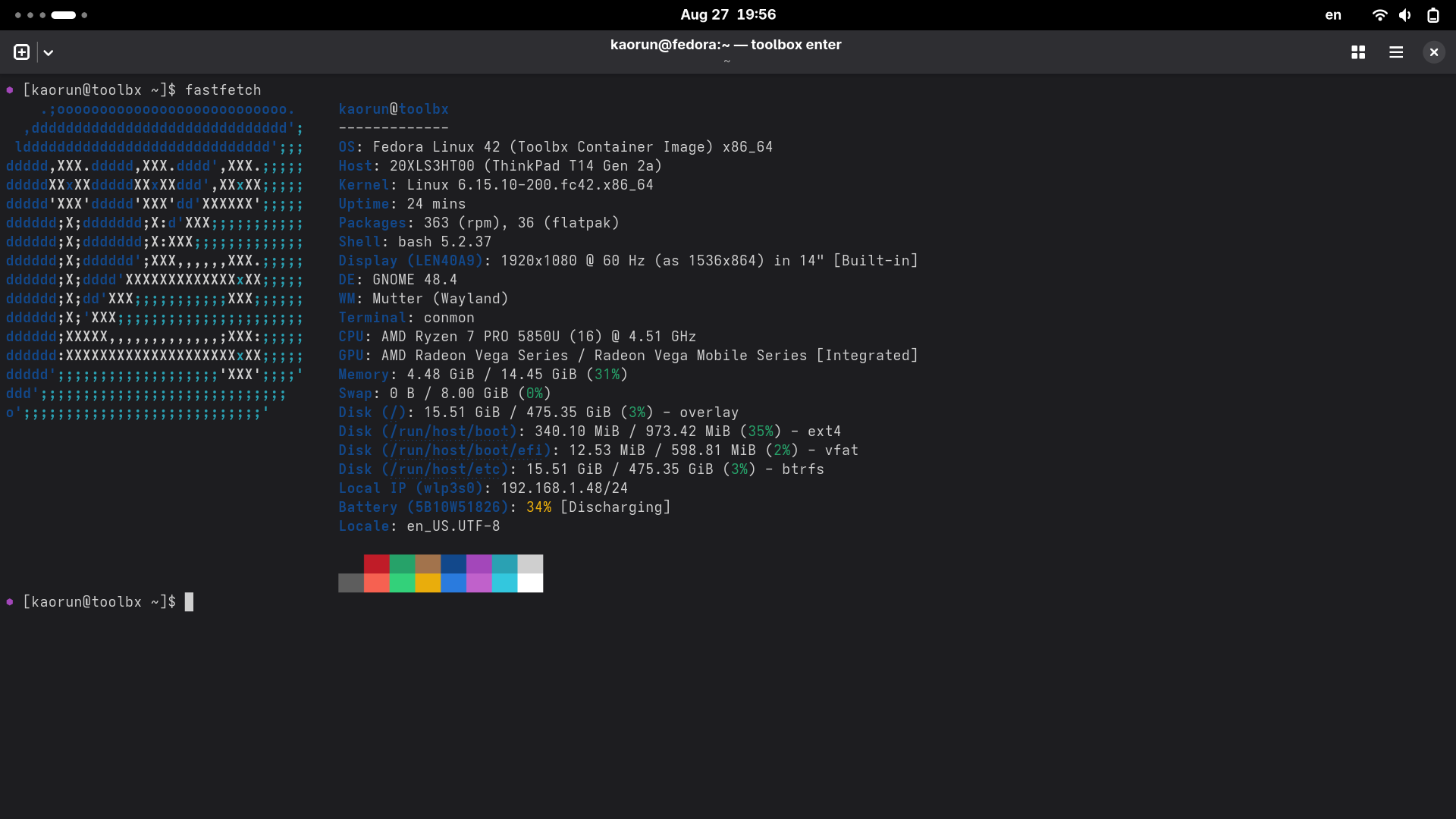Click the volume speaker icon
This screenshot has height=819, width=1456.
point(1405,15)
